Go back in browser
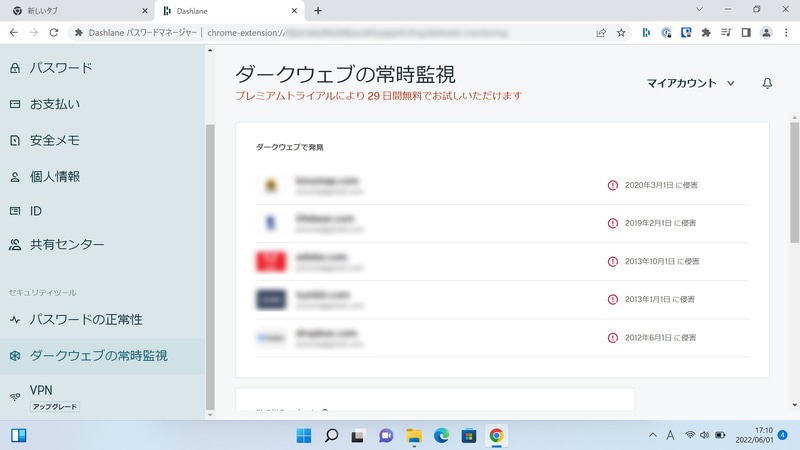This screenshot has width=800, height=450. click(x=14, y=33)
